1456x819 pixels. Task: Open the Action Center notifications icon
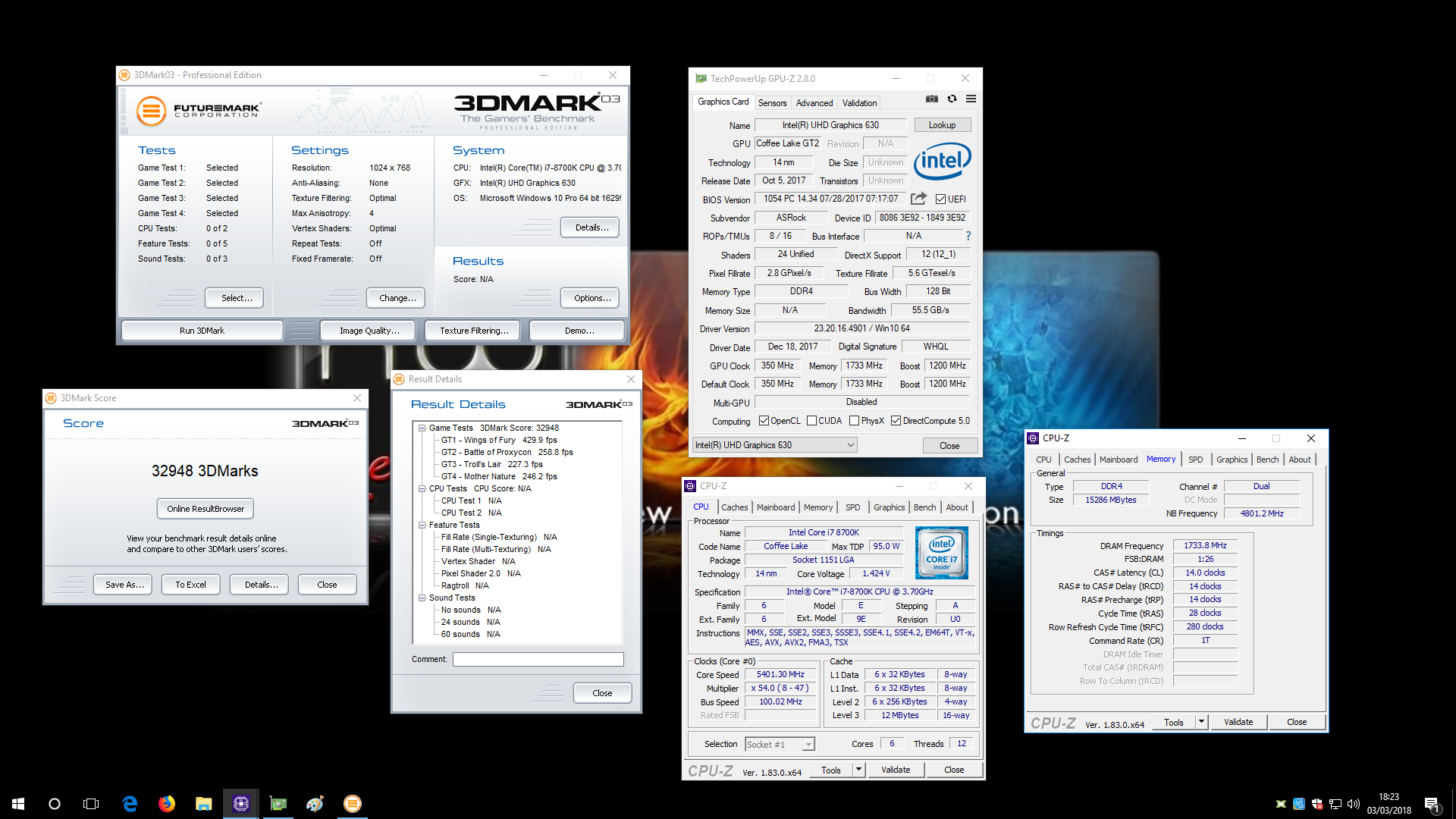[1432, 804]
